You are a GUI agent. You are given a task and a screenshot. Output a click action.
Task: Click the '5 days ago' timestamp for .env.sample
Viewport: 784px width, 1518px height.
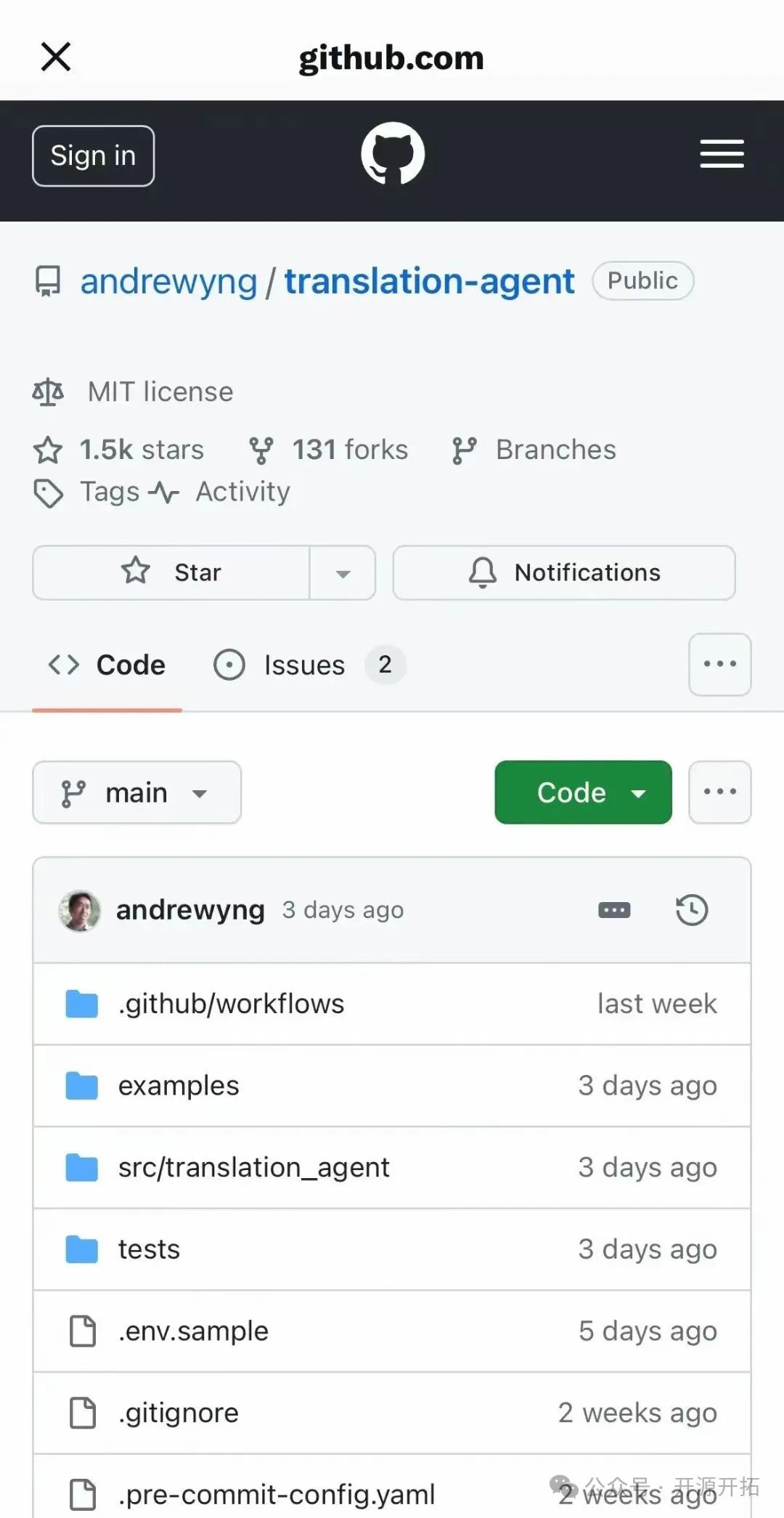[x=648, y=1331]
